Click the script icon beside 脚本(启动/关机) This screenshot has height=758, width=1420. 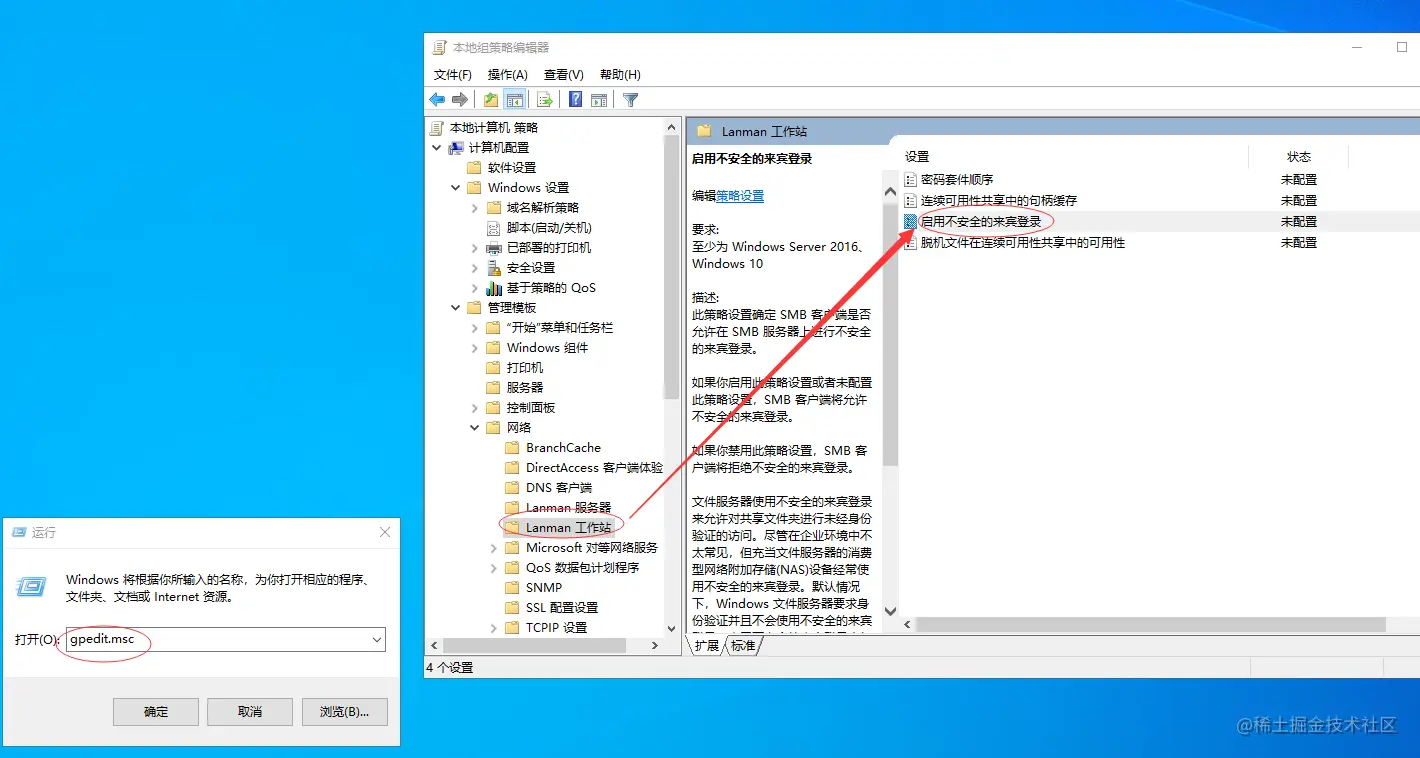pos(494,228)
